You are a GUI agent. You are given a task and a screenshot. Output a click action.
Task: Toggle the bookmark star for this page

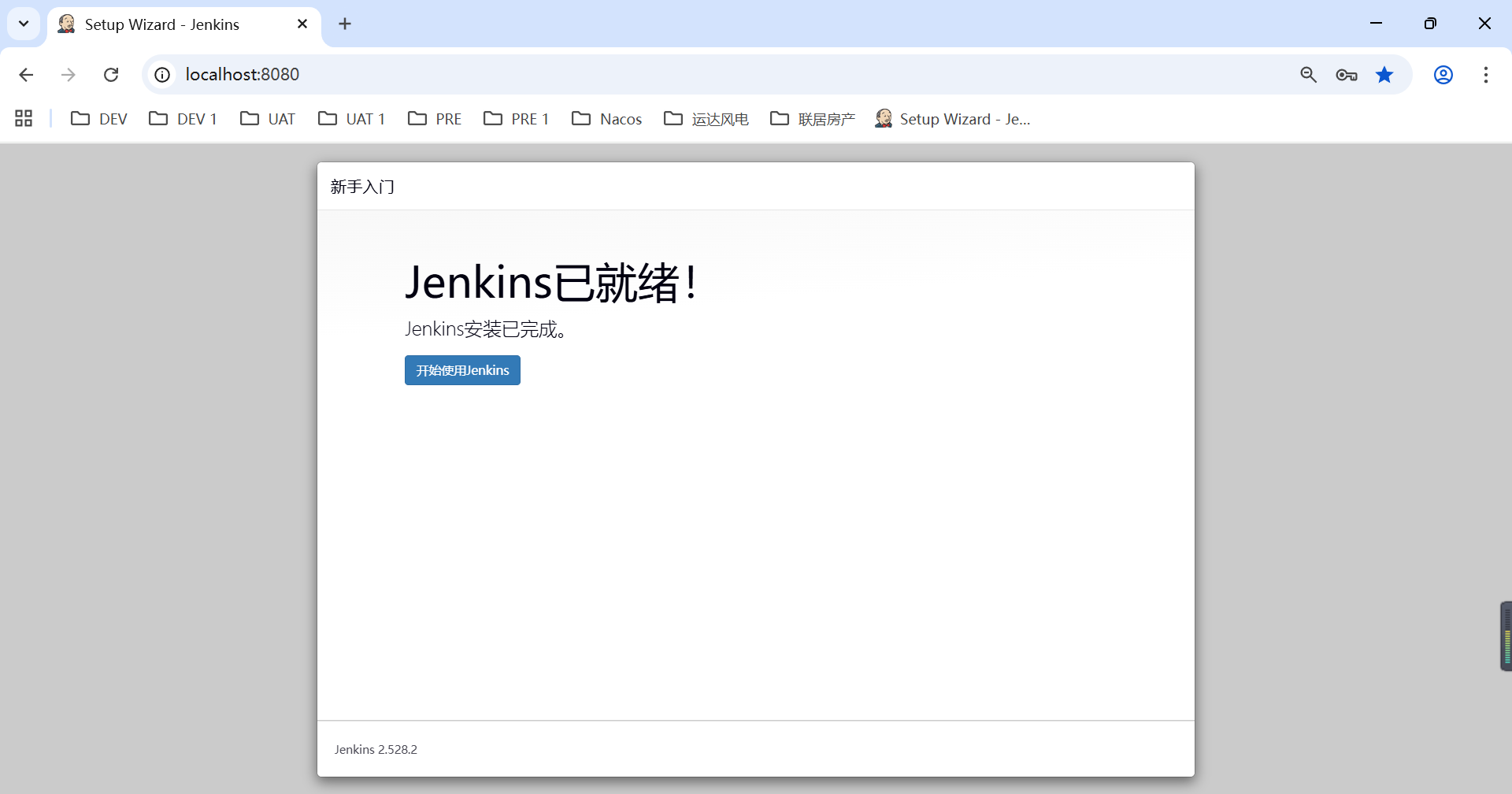(x=1384, y=75)
